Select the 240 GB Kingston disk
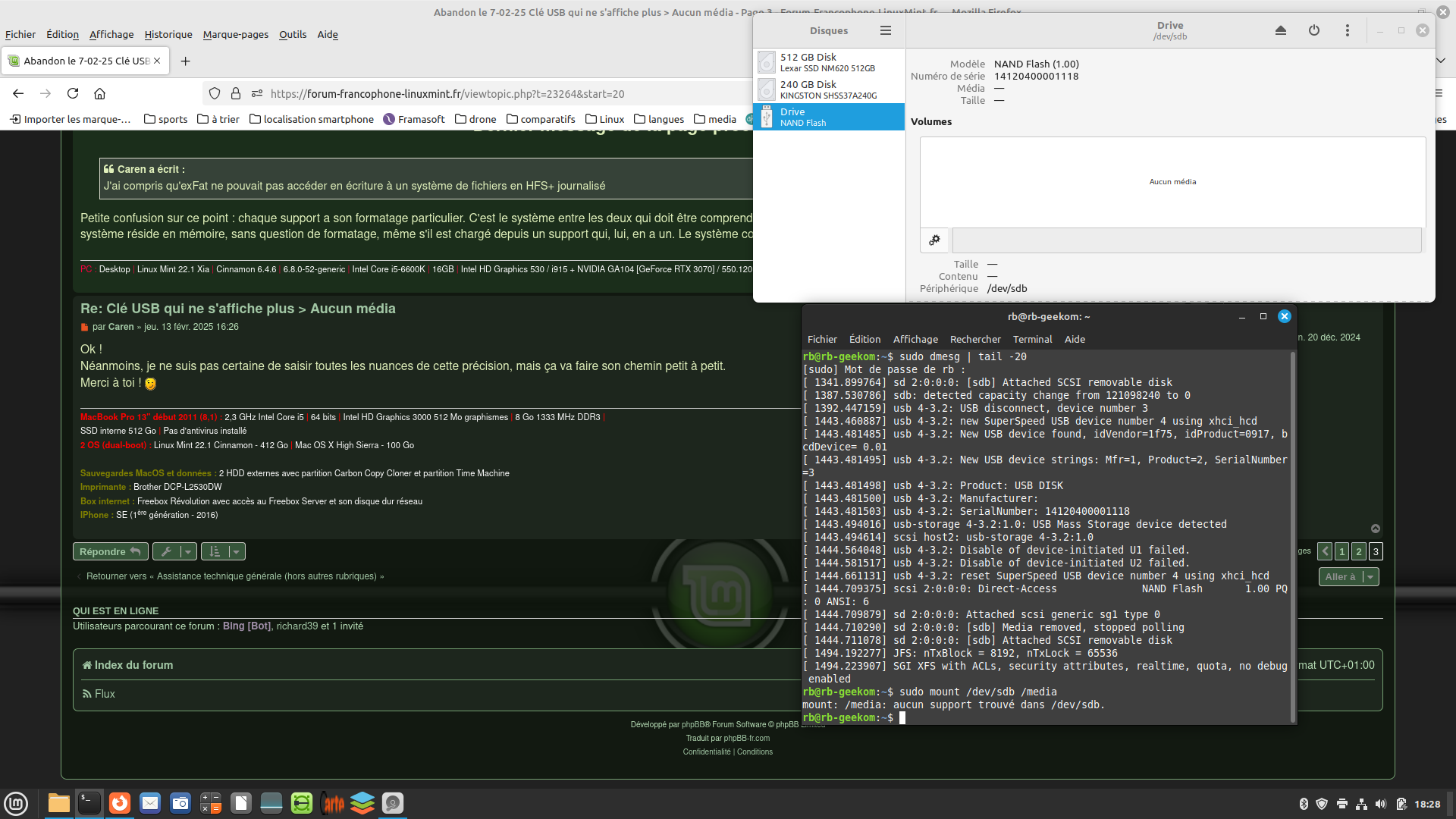The image size is (1456, 819). 828,89
